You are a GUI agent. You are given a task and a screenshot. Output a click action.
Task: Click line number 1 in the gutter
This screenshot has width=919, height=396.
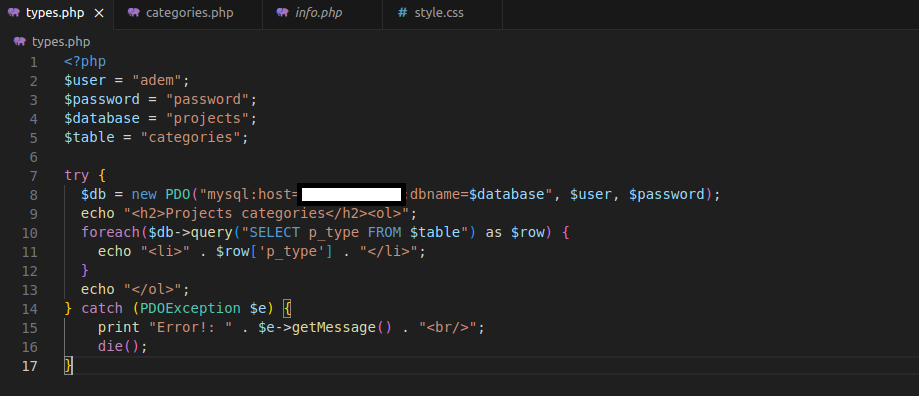[33, 62]
